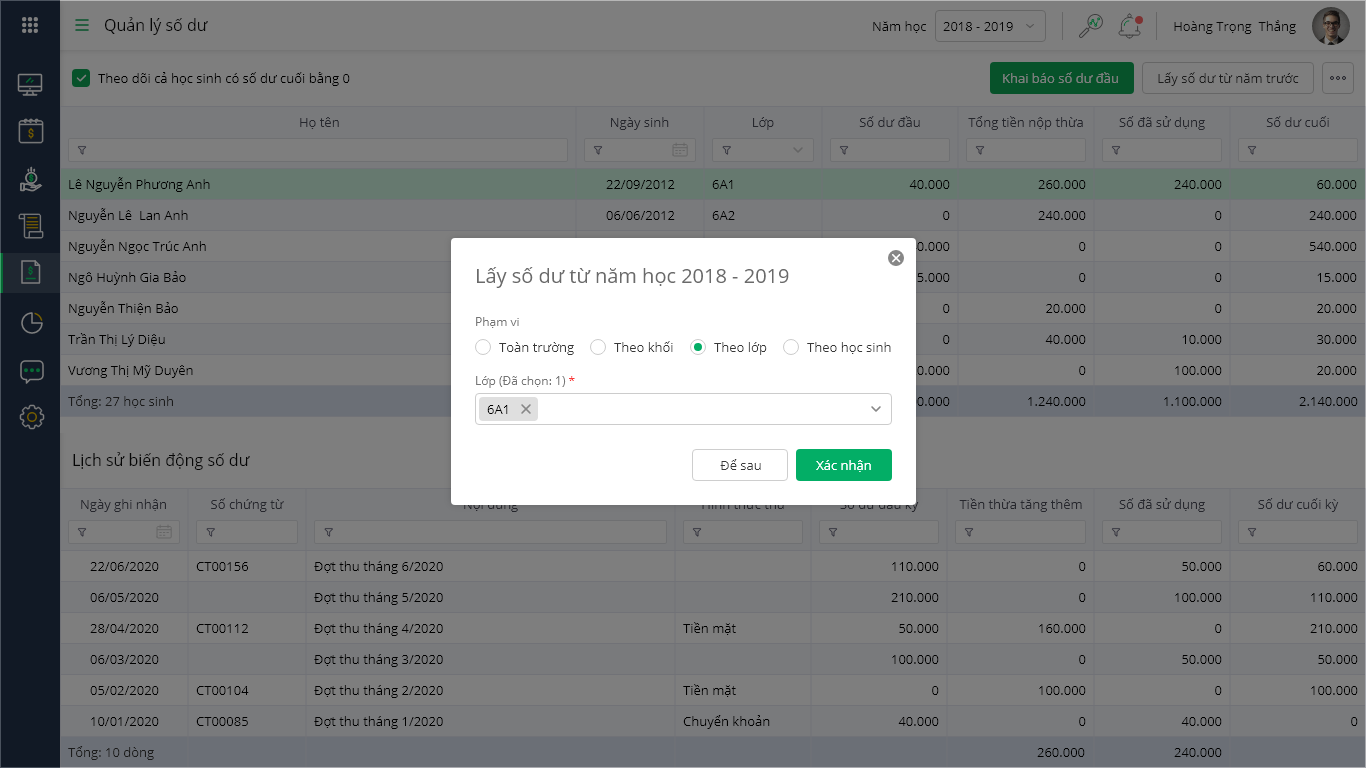
Task: Select the Theo khối radio option
Action: pyautogui.click(x=598, y=348)
